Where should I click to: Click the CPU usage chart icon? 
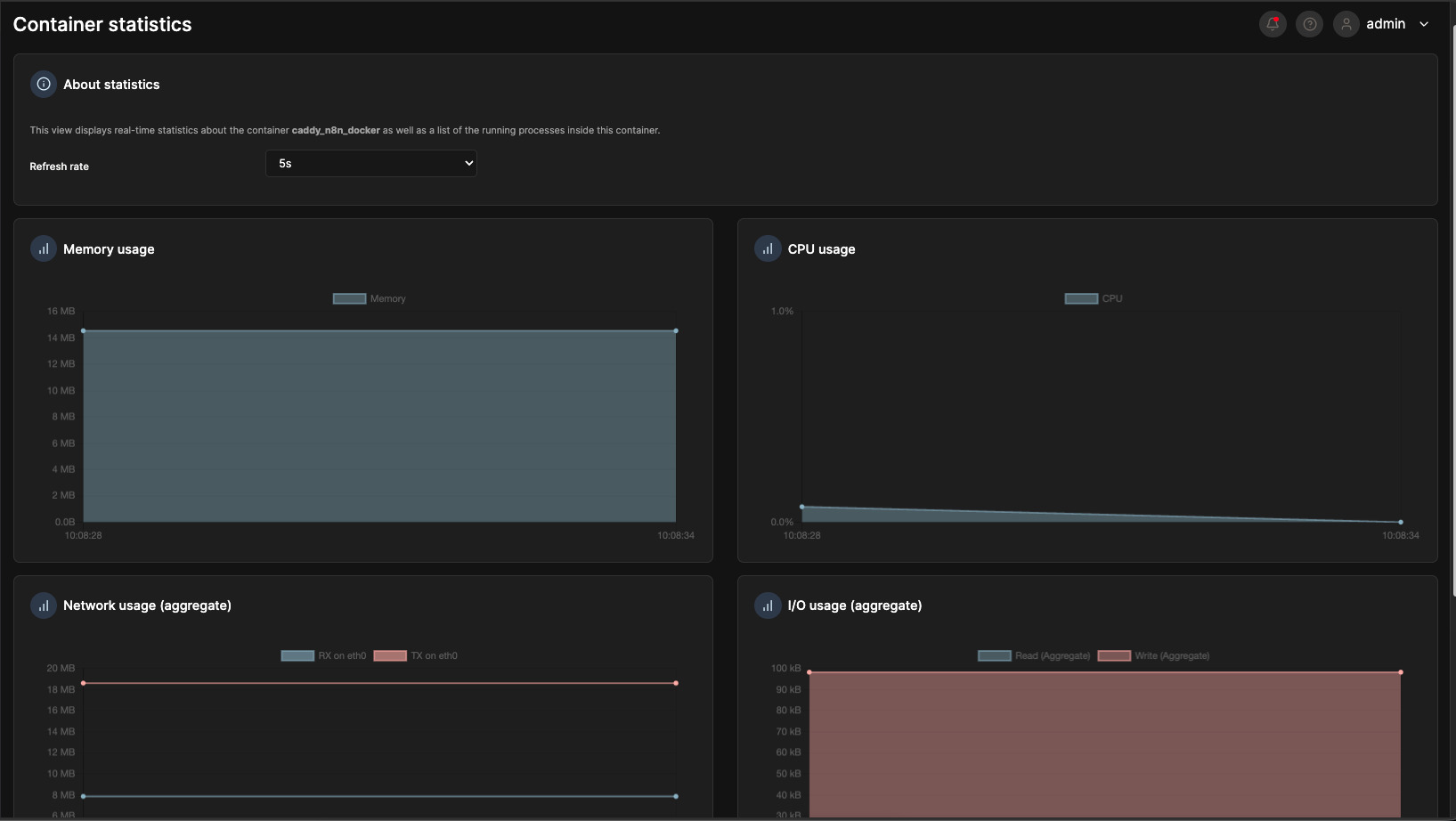point(768,249)
